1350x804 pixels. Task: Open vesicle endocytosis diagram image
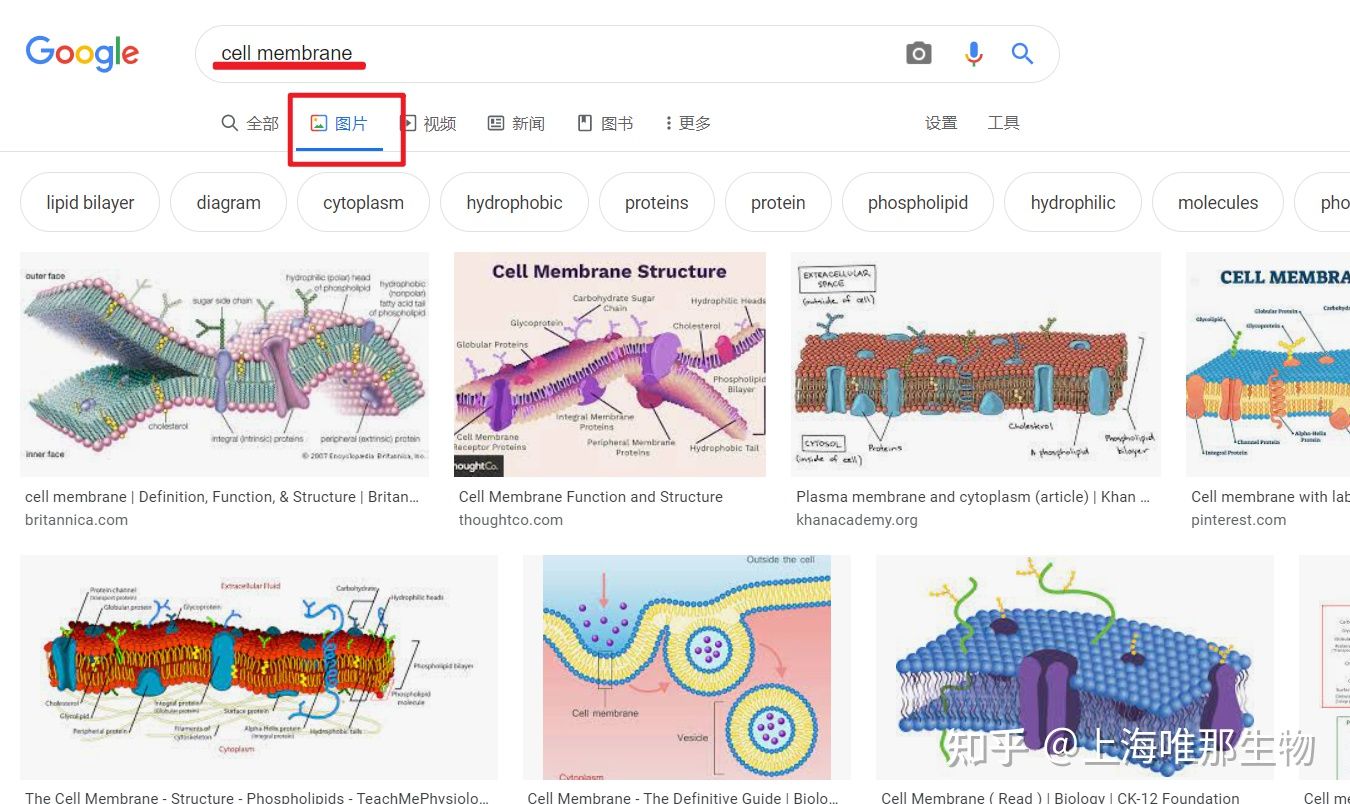tap(687, 667)
